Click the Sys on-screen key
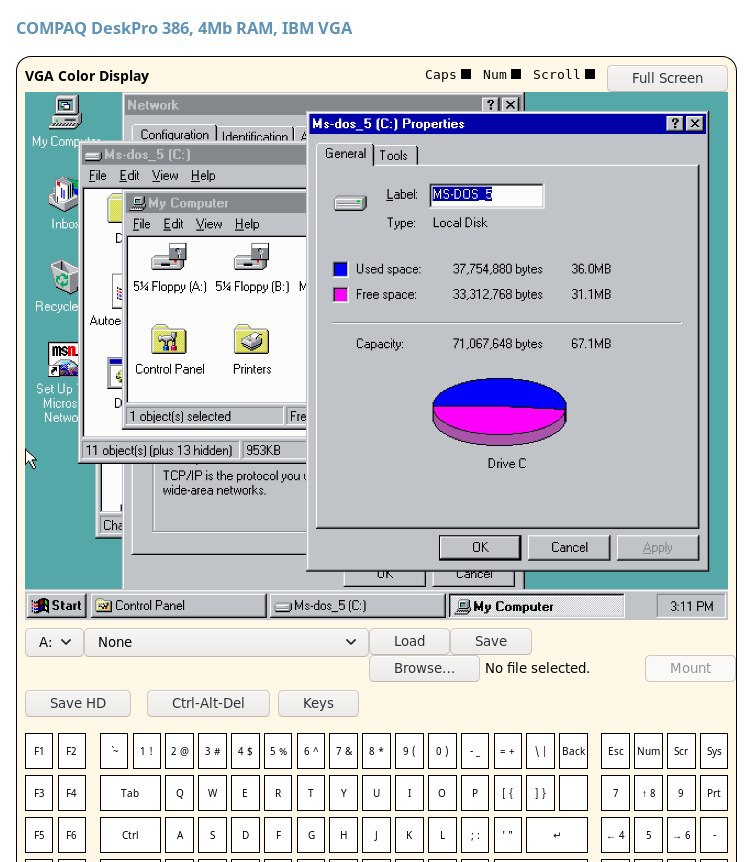This screenshot has width=748, height=862. click(x=714, y=751)
